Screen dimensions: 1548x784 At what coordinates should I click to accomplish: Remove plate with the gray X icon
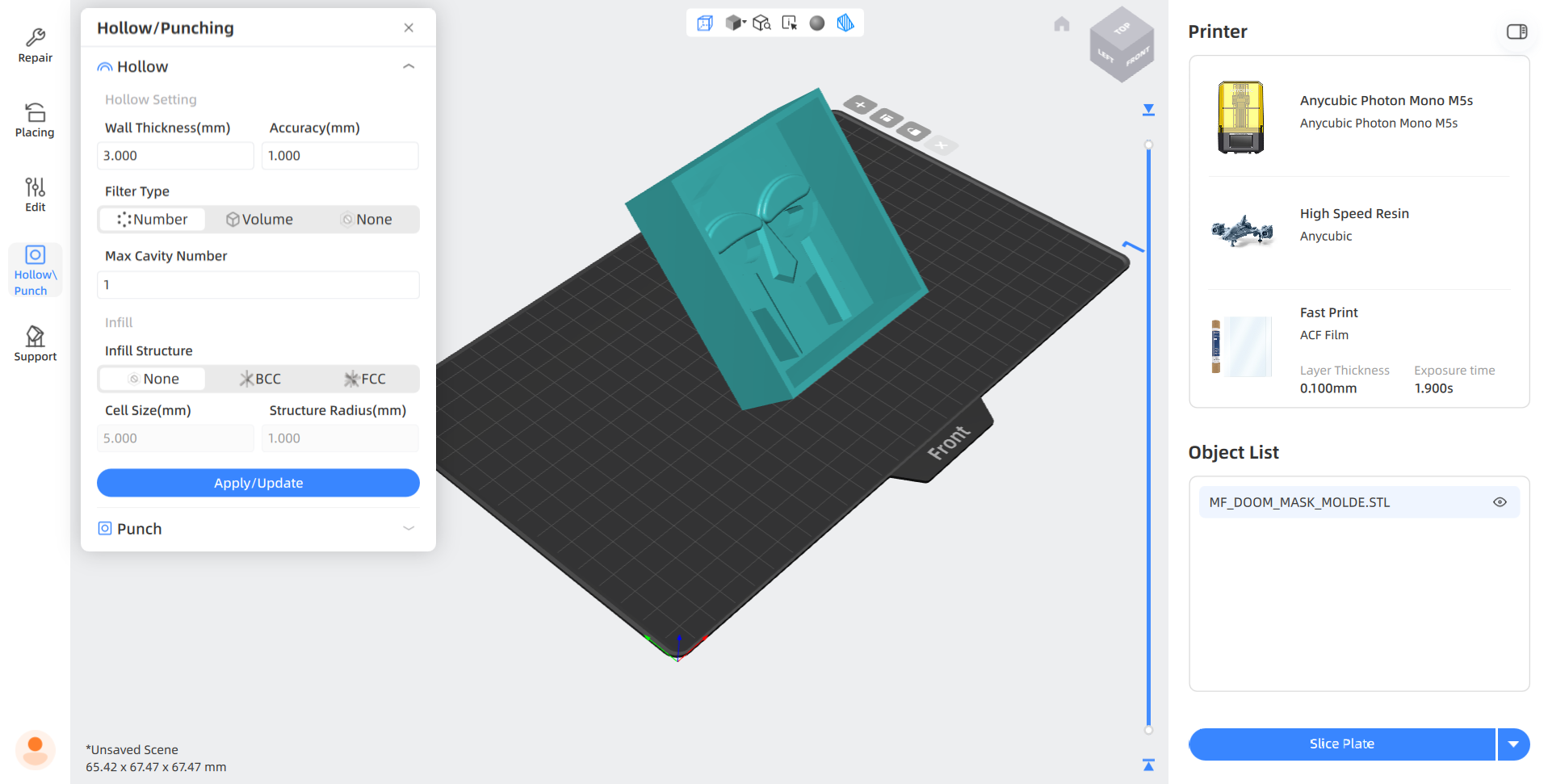(x=942, y=145)
